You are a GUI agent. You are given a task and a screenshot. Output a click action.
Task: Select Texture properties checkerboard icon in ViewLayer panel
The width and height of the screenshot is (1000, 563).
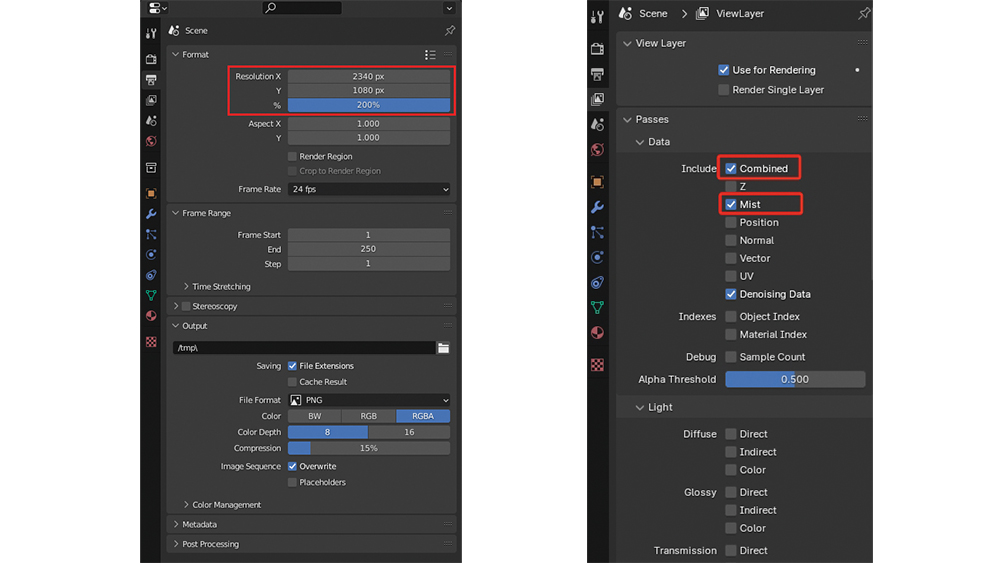(597, 365)
